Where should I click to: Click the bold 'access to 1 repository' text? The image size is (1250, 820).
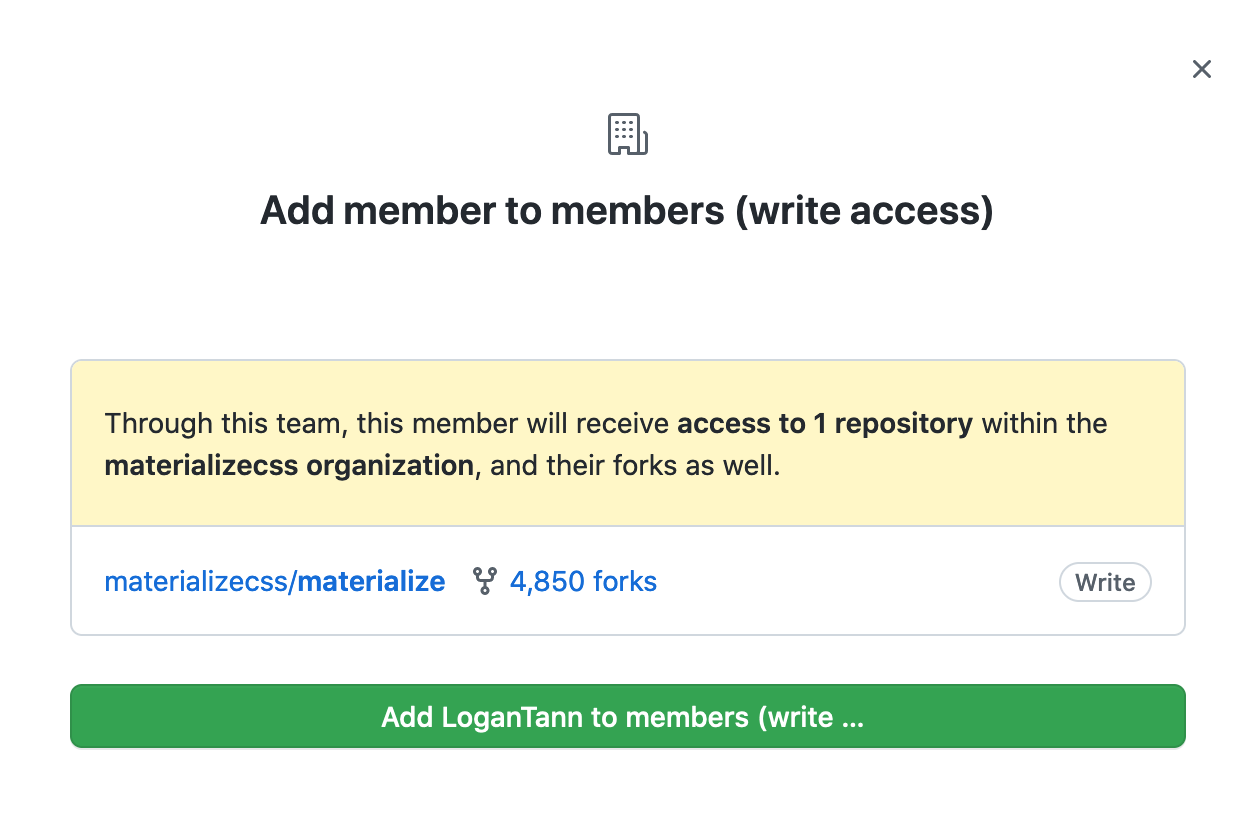tap(825, 423)
